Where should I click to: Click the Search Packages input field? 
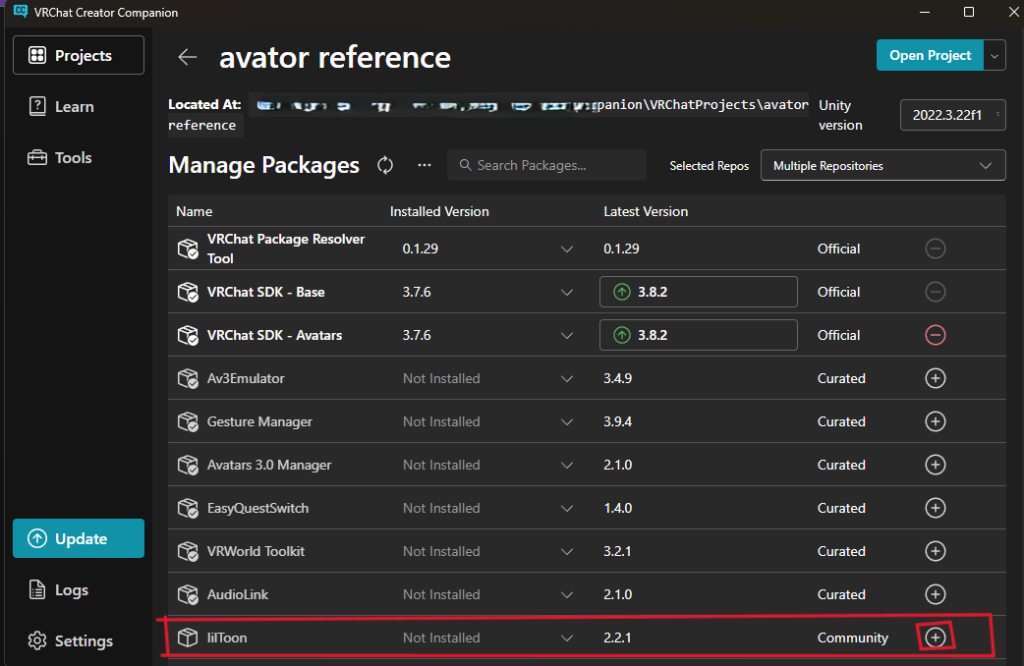[x=547, y=165]
